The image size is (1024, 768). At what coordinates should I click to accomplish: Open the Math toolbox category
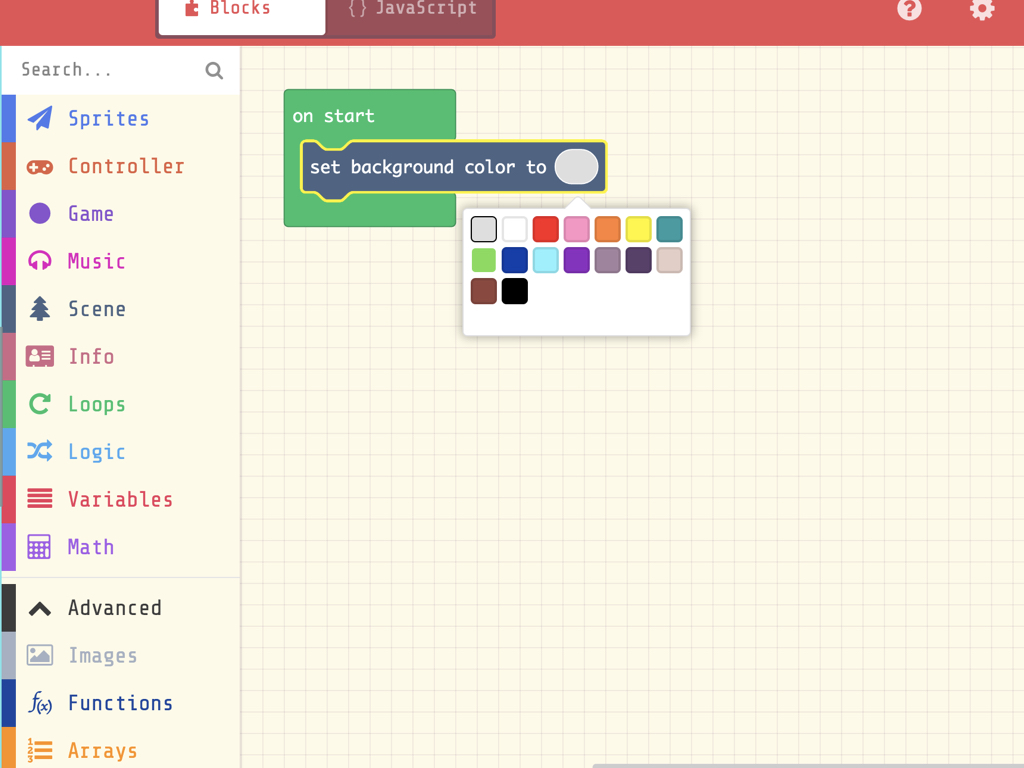pos(121,547)
